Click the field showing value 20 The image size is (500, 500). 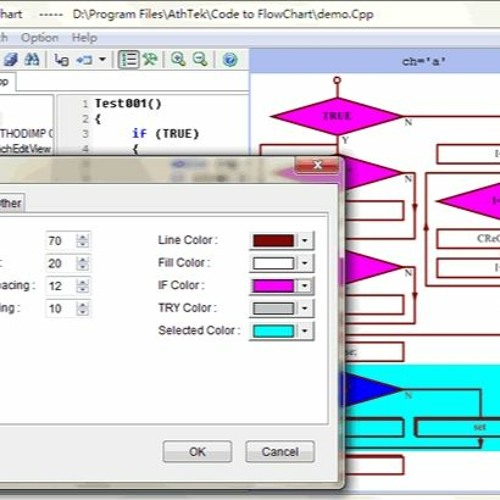click(61, 263)
